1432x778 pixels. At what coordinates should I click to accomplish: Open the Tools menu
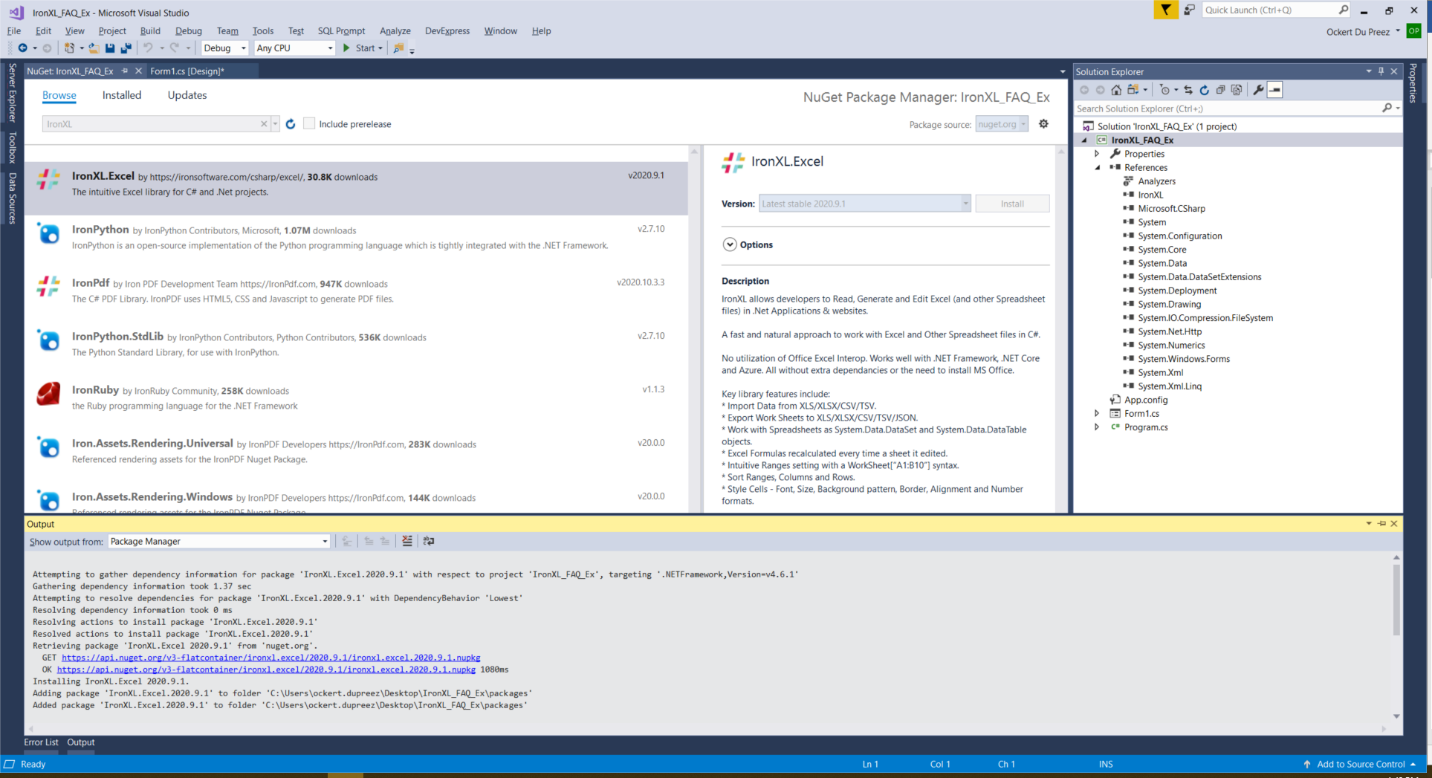(263, 31)
